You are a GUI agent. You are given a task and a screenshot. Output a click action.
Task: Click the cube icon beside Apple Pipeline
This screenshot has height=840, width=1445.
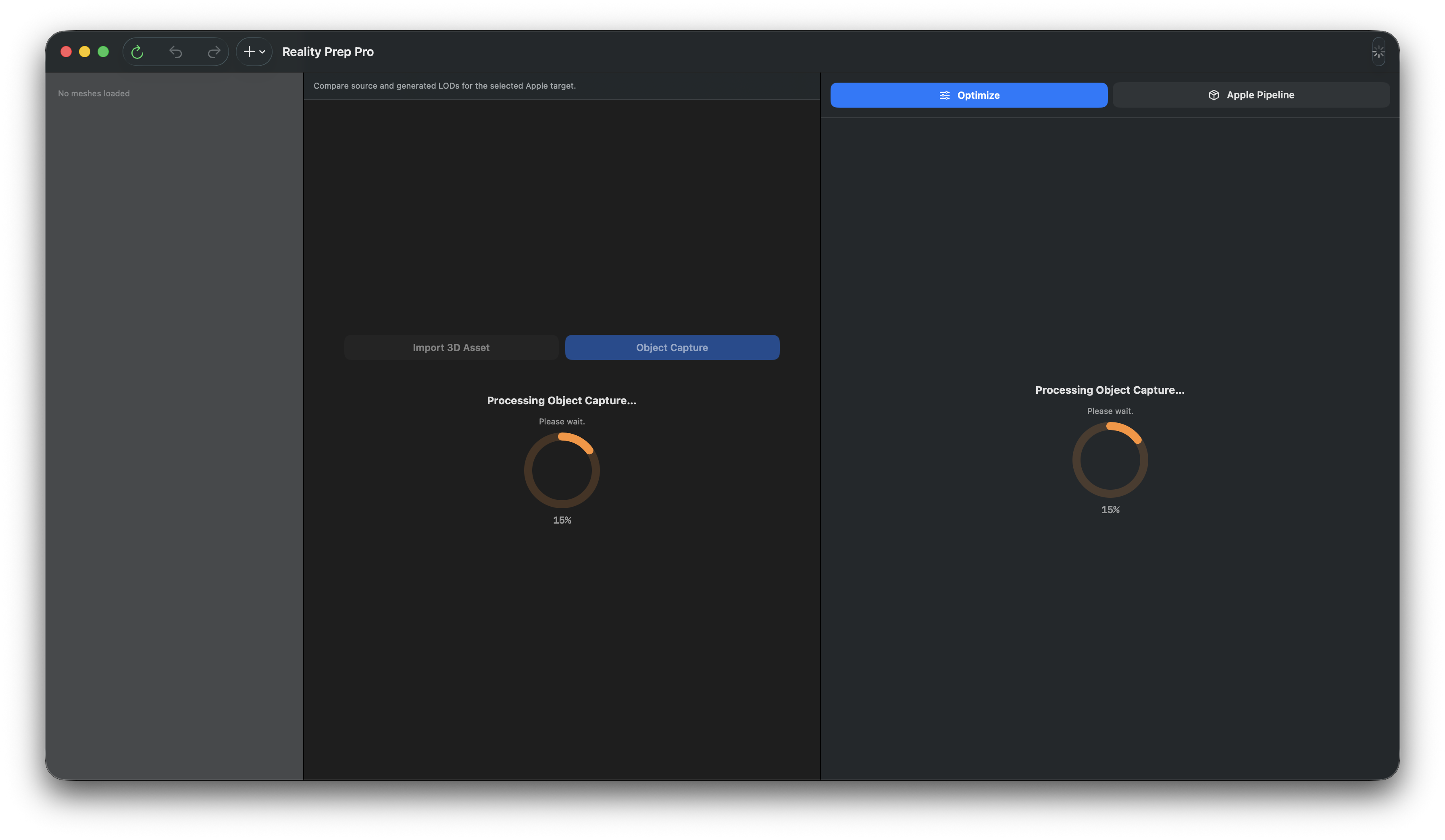point(1214,95)
